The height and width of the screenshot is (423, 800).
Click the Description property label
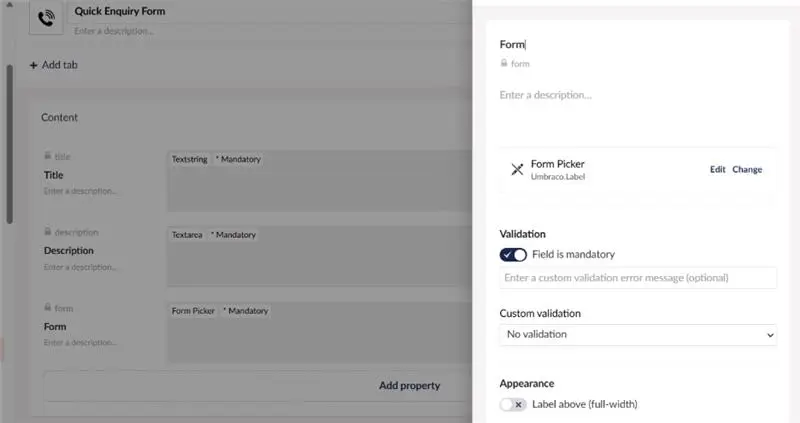pyautogui.click(x=69, y=251)
